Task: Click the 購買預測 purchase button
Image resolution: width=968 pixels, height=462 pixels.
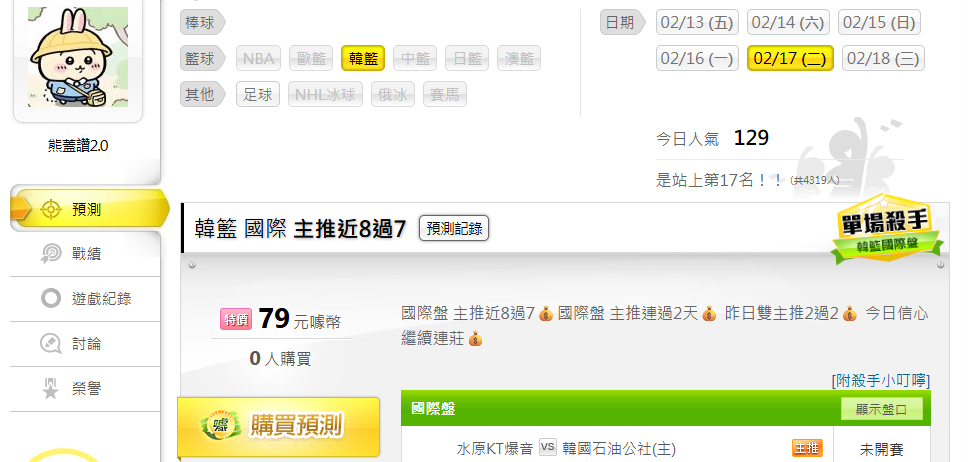Action: pos(279,426)
